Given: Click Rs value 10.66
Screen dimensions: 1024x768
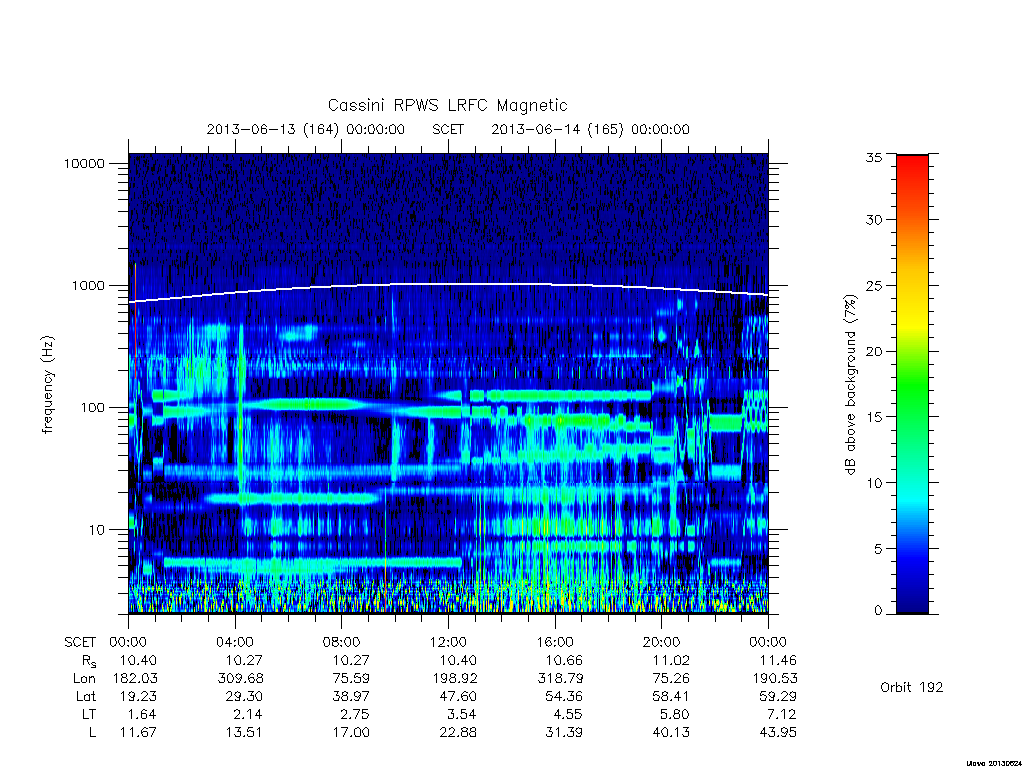Looking at the screenshot, I should point(564,660).
